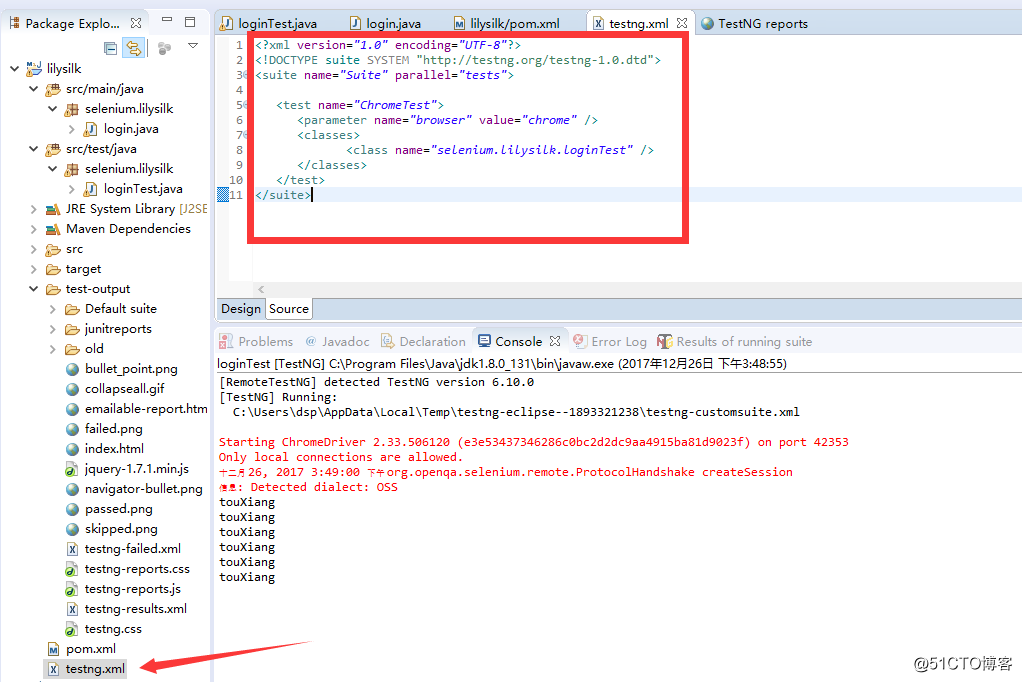Switch to Design view of XML editor

click(241, 309)
